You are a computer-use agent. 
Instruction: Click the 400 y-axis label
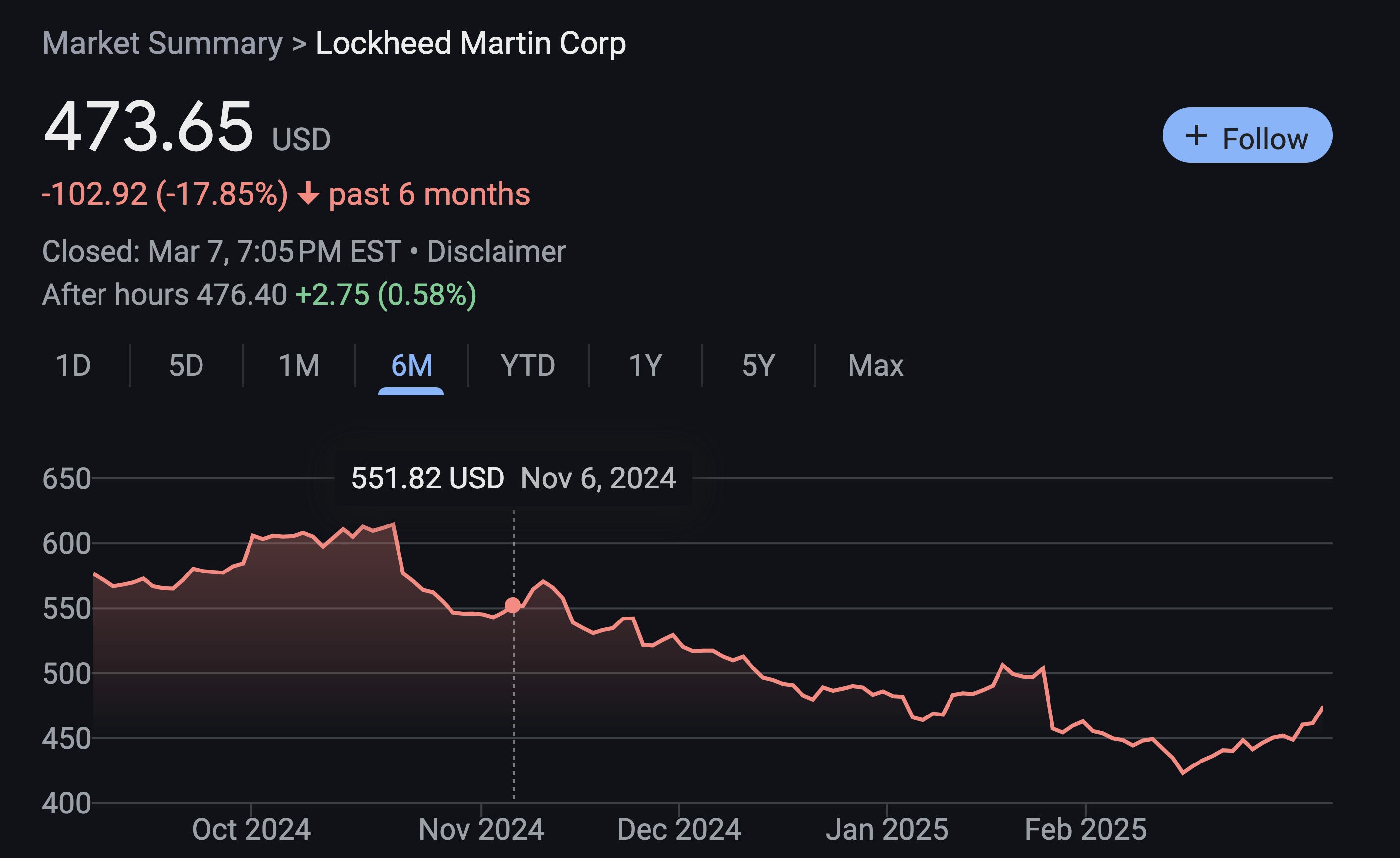pyautogui.click(x=66, y=804)
